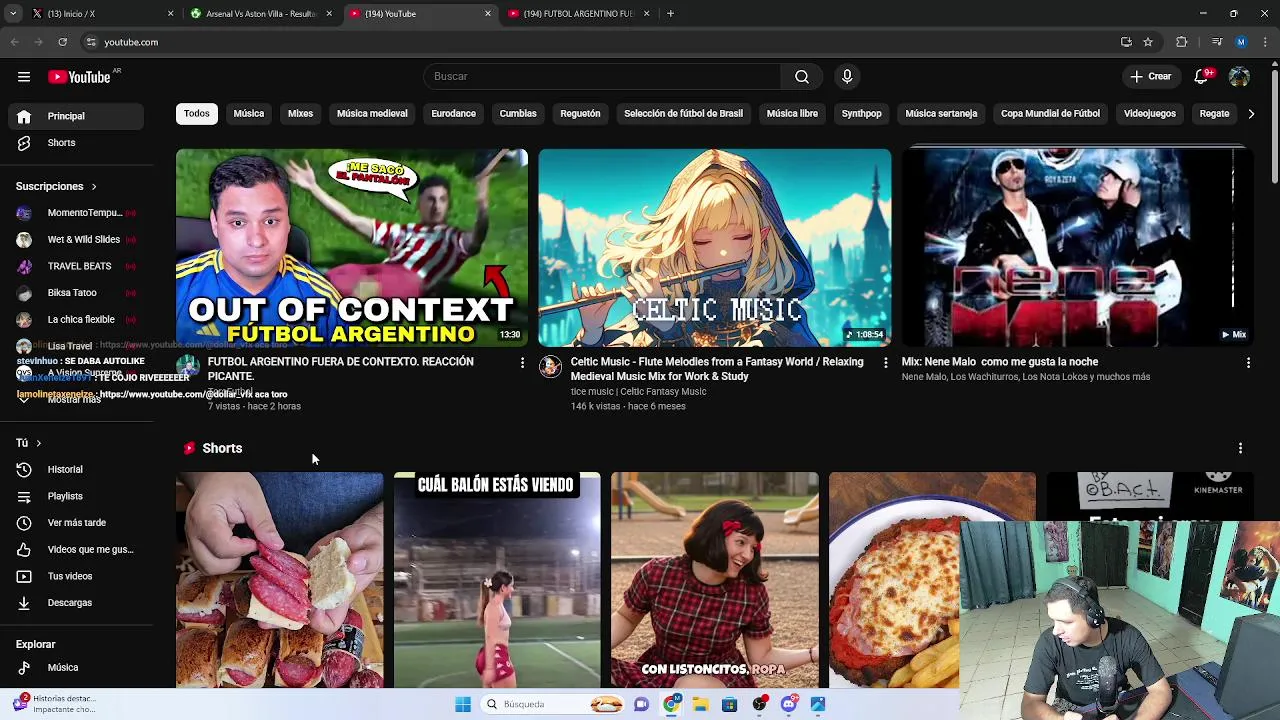The width and height of the screenshot is (1280, 720).
Task: Open Descargas in the sidebar
Action: [76, 603]
